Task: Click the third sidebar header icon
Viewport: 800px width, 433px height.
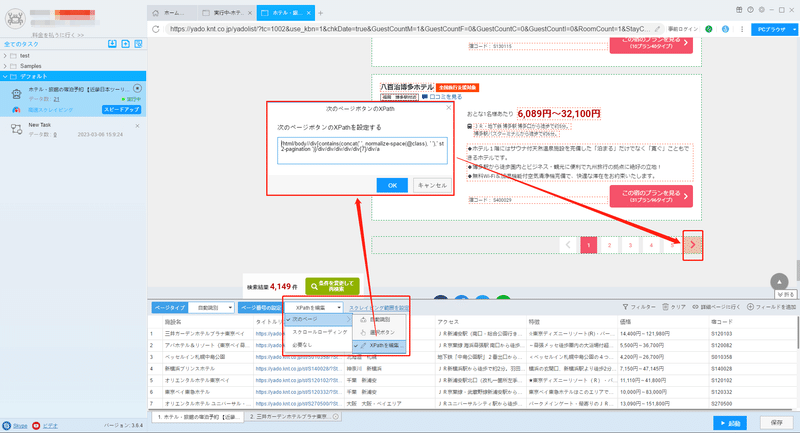Action: coord(138,44)
